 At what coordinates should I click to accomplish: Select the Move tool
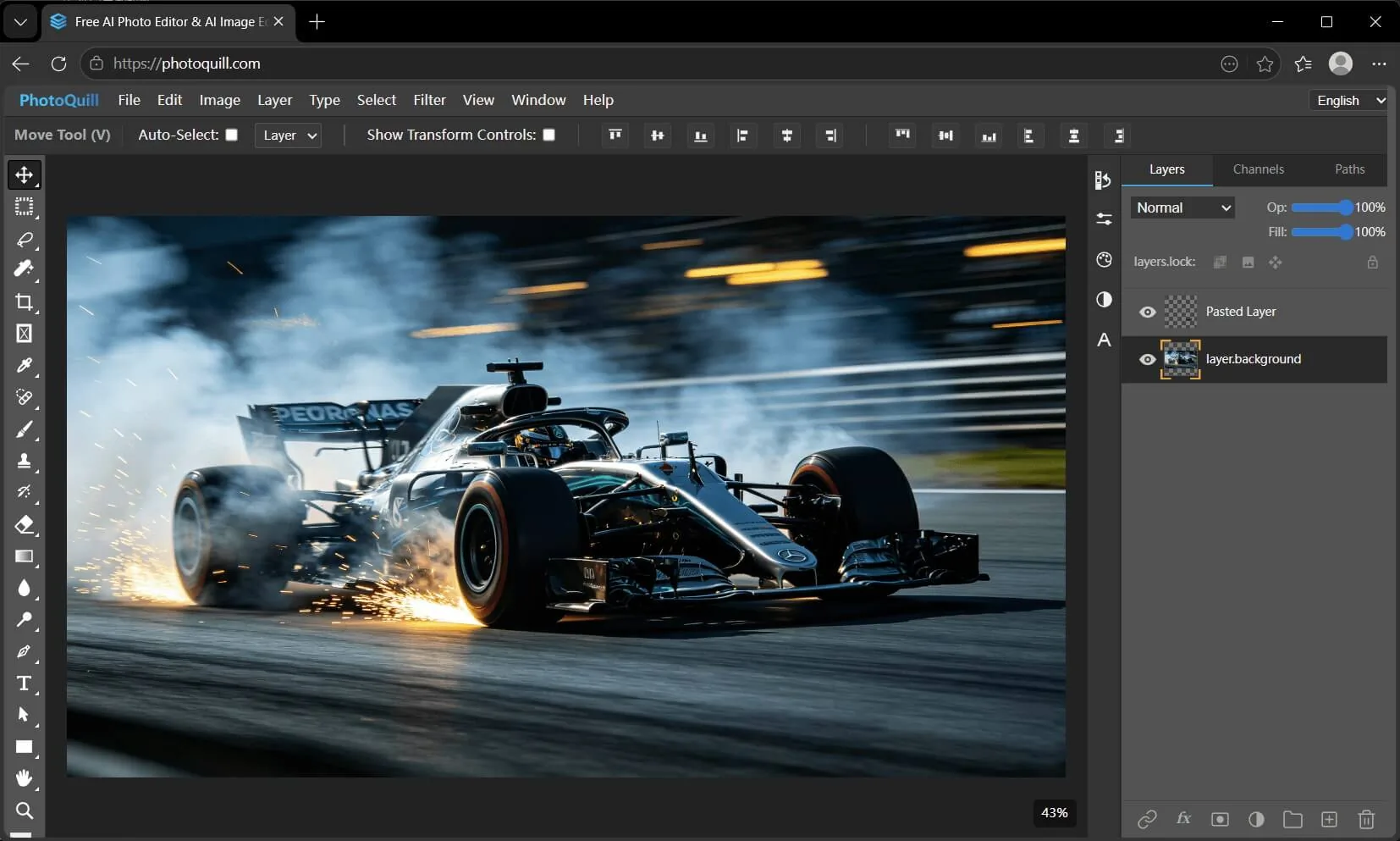click(x=24, y=175)
